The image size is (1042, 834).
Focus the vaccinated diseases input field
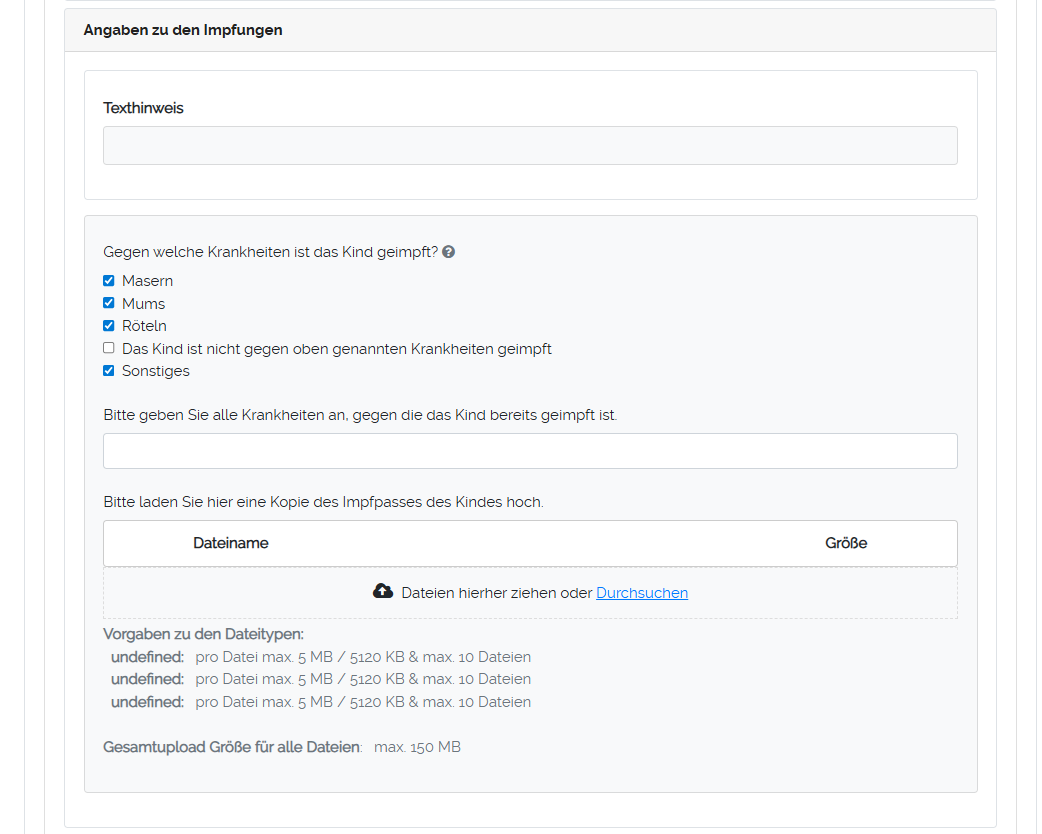(x=530, y=451)
